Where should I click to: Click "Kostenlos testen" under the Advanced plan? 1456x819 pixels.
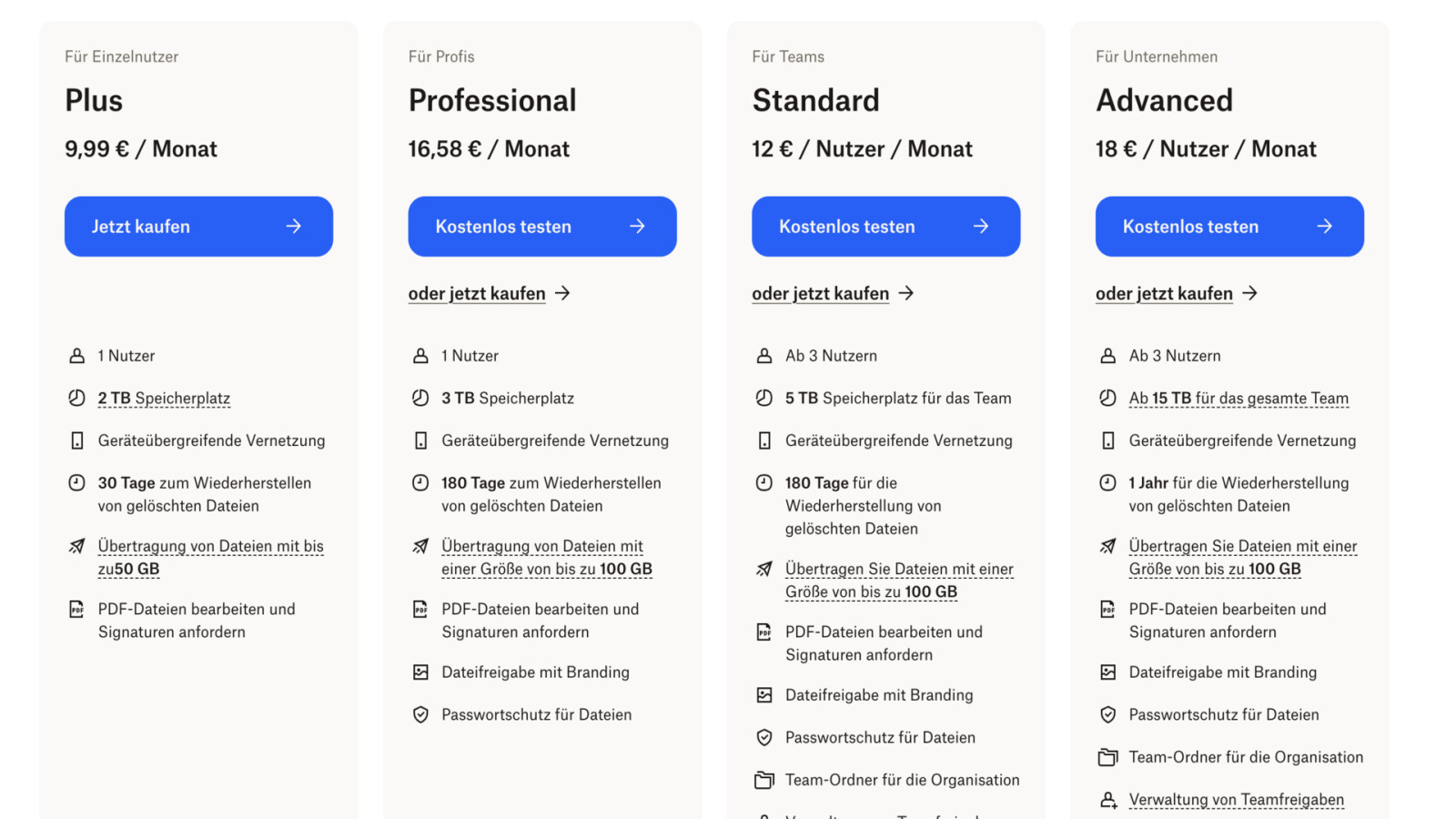tap(1228, 227)
